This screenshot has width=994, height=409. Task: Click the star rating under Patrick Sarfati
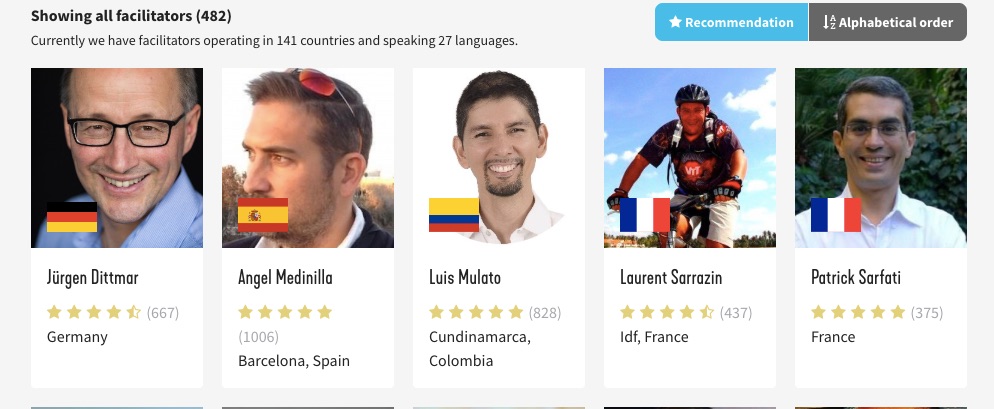pos(858,312)
